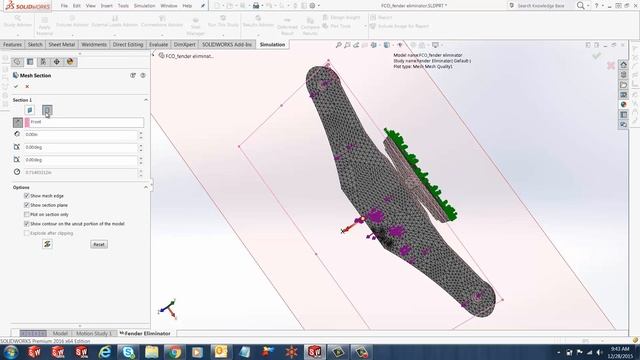
Task: Toggle Show mesh edge checkbox
Action: point(27,196)
